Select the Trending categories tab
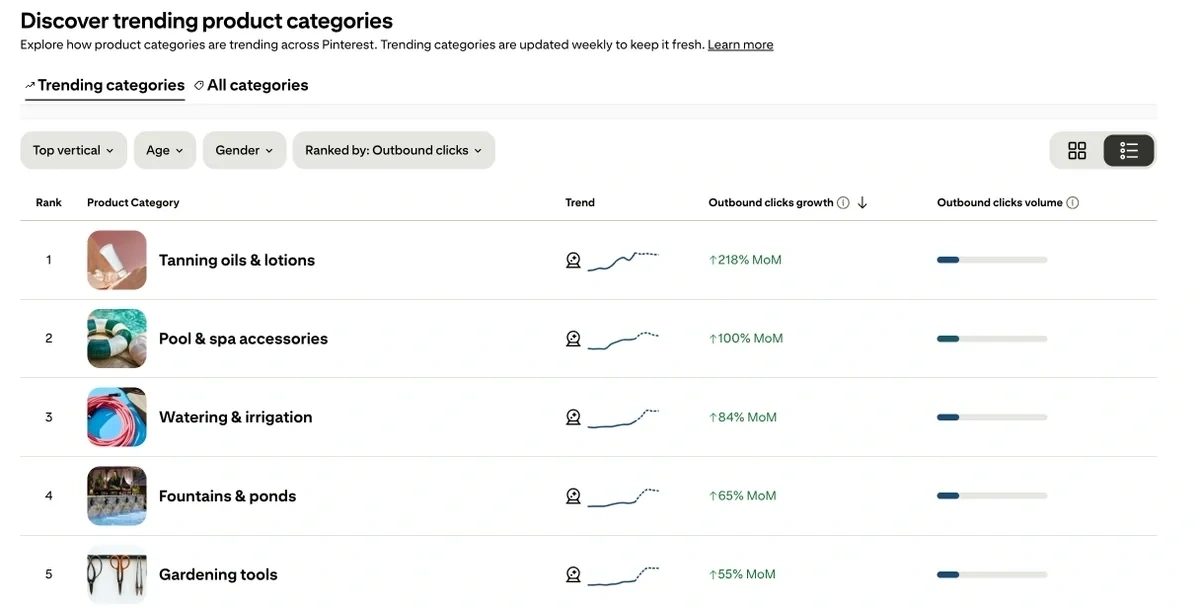The image size is (1200, 608). (x=105, y=85)
